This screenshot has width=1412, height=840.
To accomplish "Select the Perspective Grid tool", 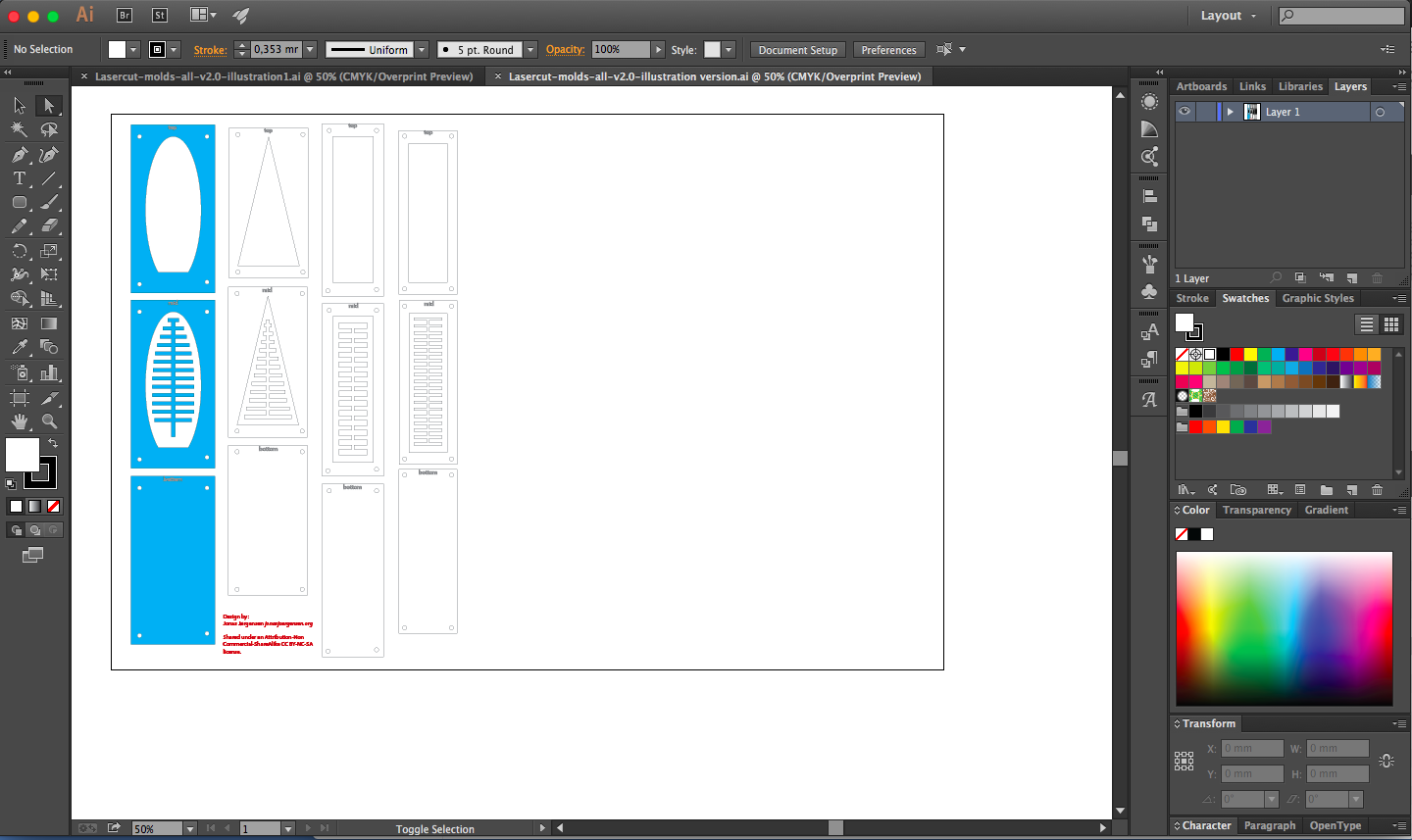I will [x=49, y=299].
